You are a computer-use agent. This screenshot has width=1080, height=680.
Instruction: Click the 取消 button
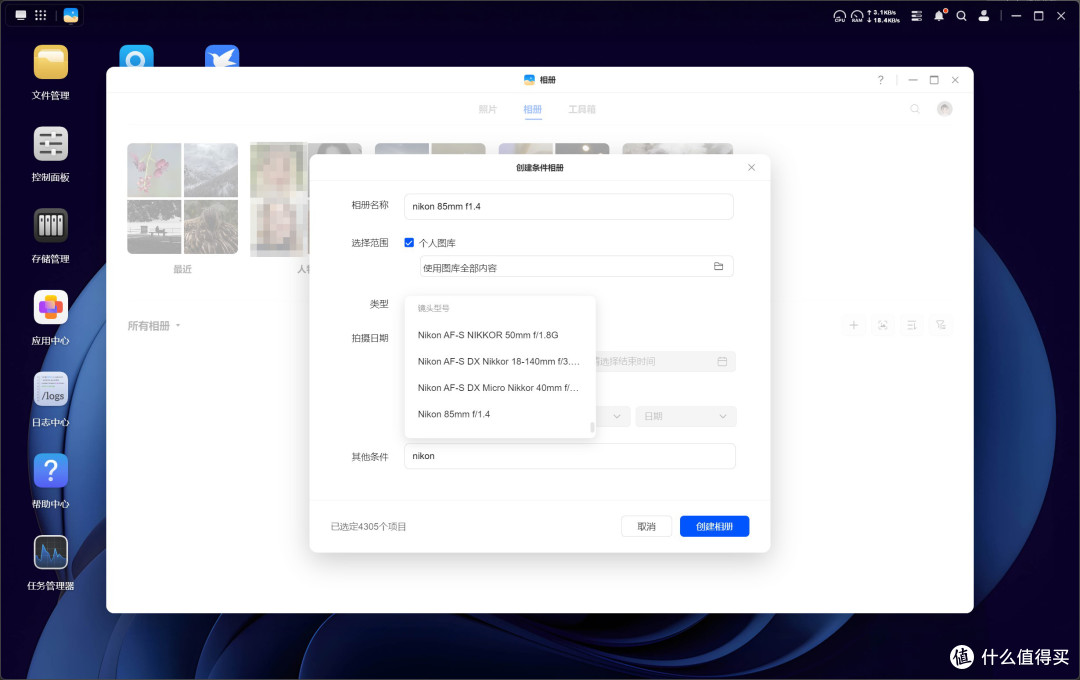coord(646,526)
